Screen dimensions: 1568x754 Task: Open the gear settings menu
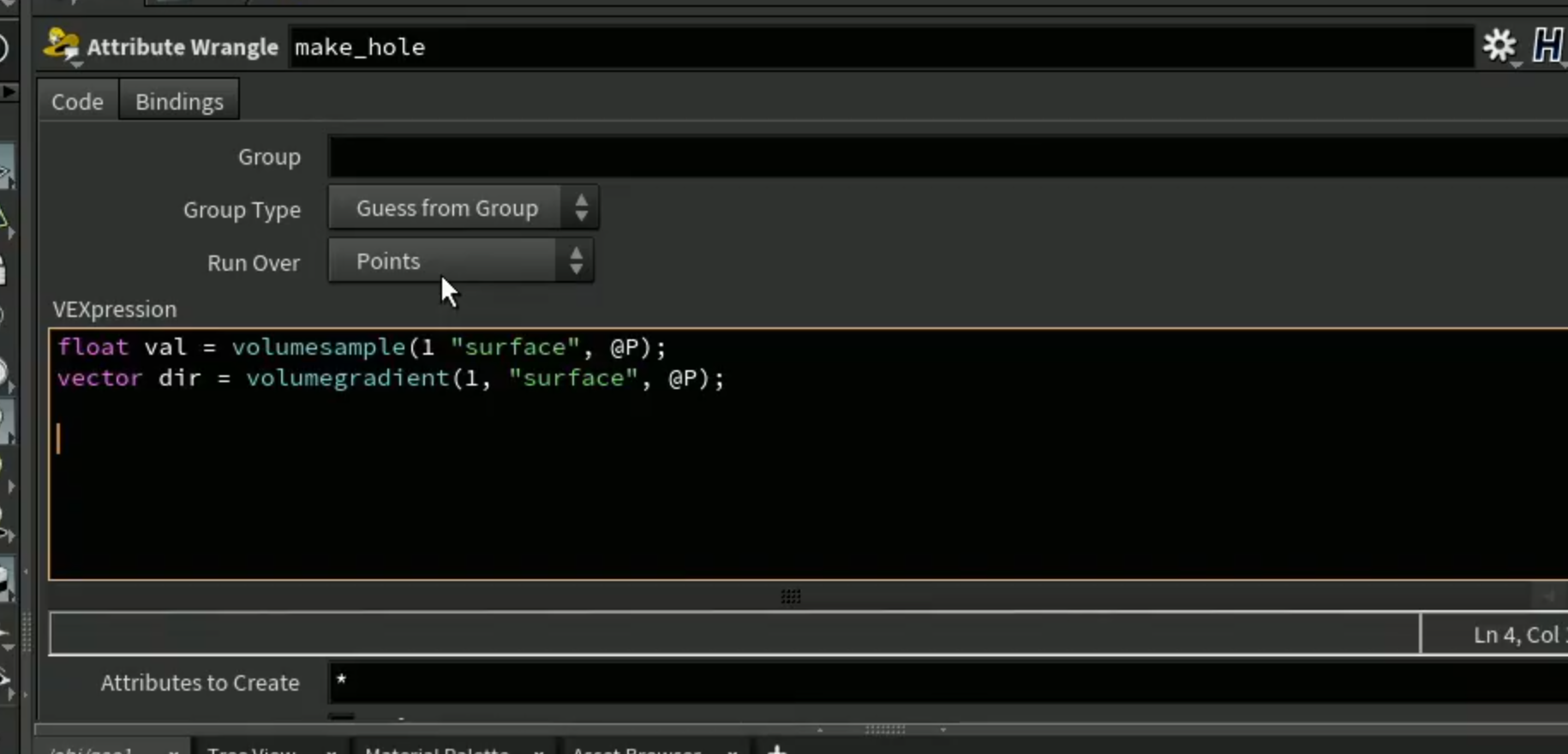click(1499, 45)
